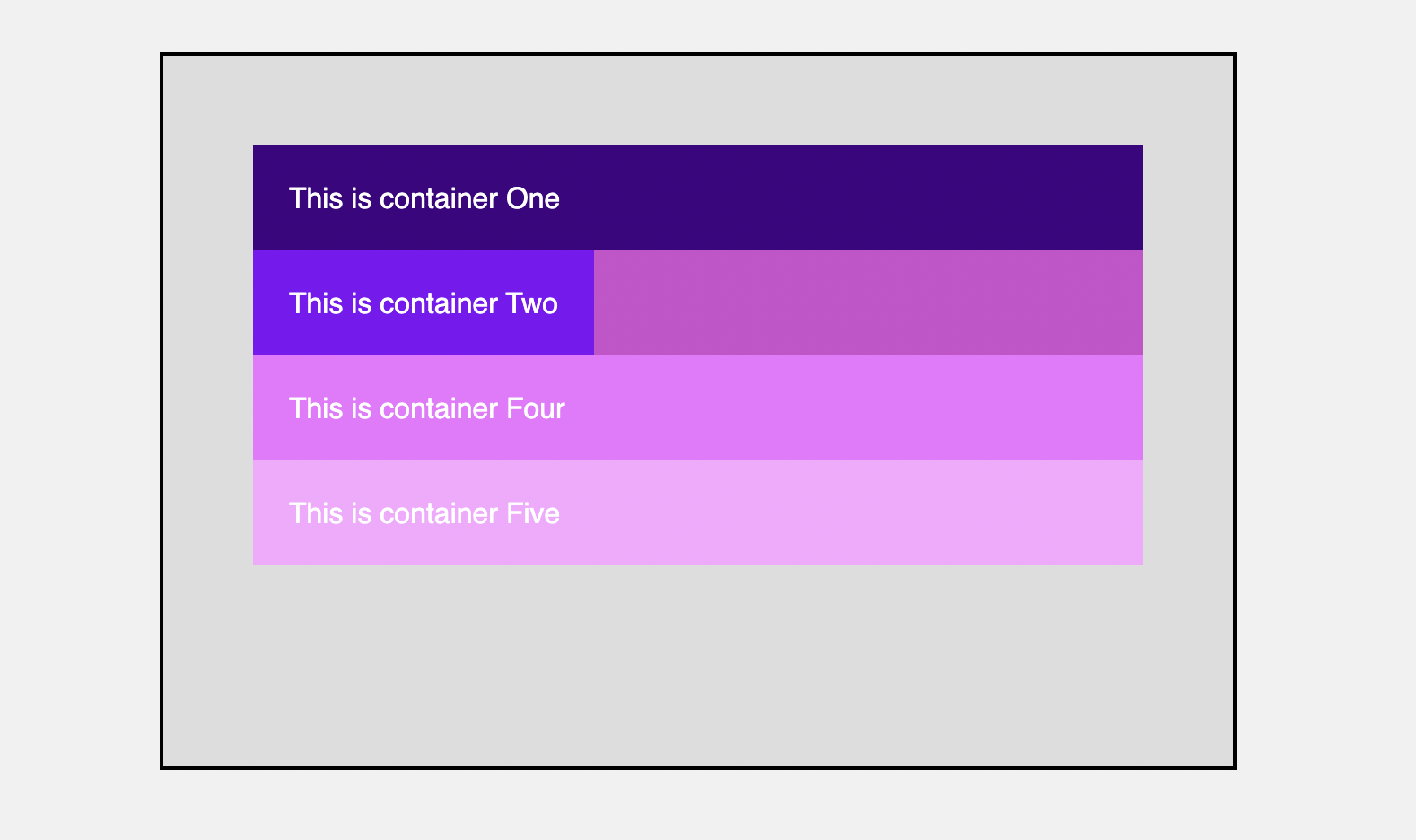The height and width of the screenshot is (840, 1416).
Task: Select the word "One" in the first container
Action: click(x=533, y=198)
